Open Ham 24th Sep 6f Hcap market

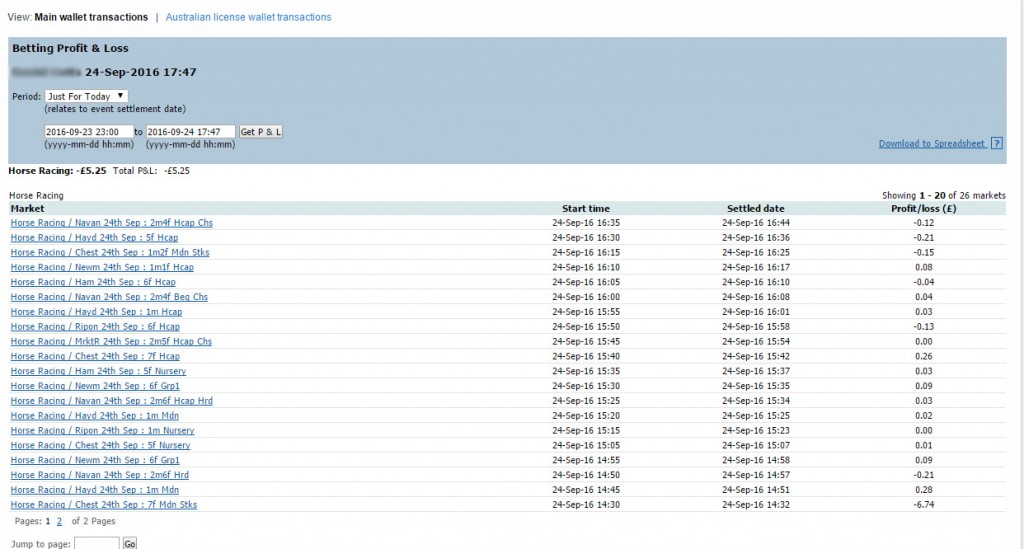[x=93, y=282]
